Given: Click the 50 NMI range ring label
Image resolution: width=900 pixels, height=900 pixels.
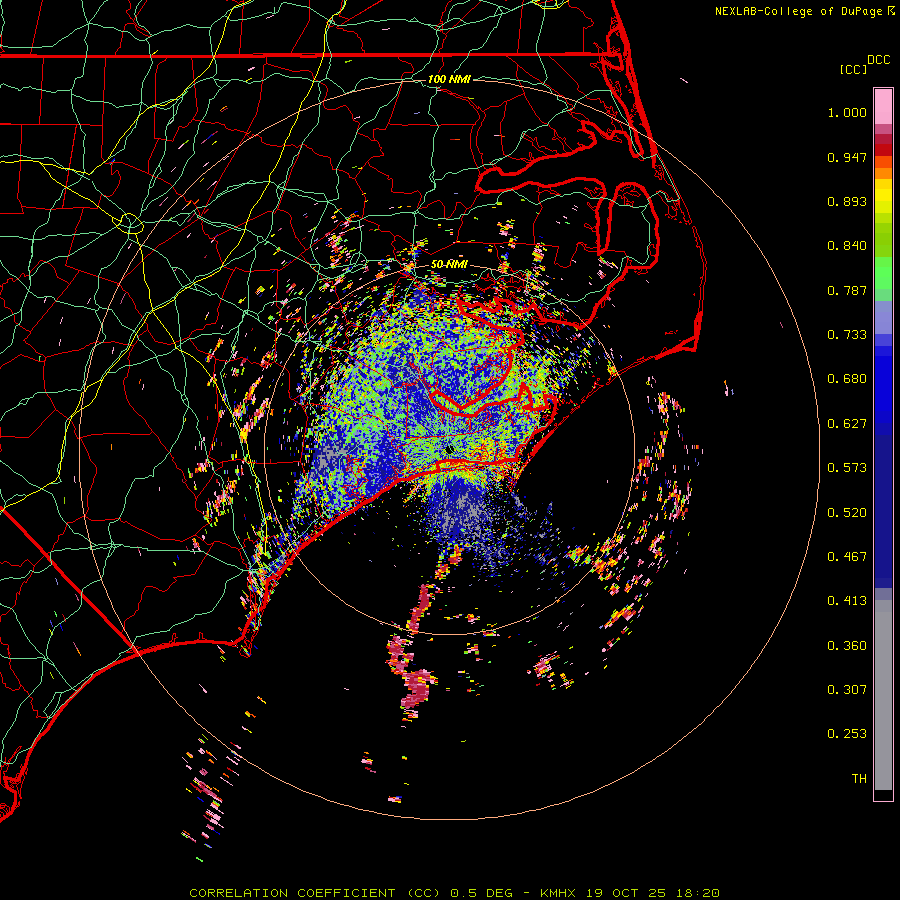Looking at the screenshot, I should (x=449, y=264).
